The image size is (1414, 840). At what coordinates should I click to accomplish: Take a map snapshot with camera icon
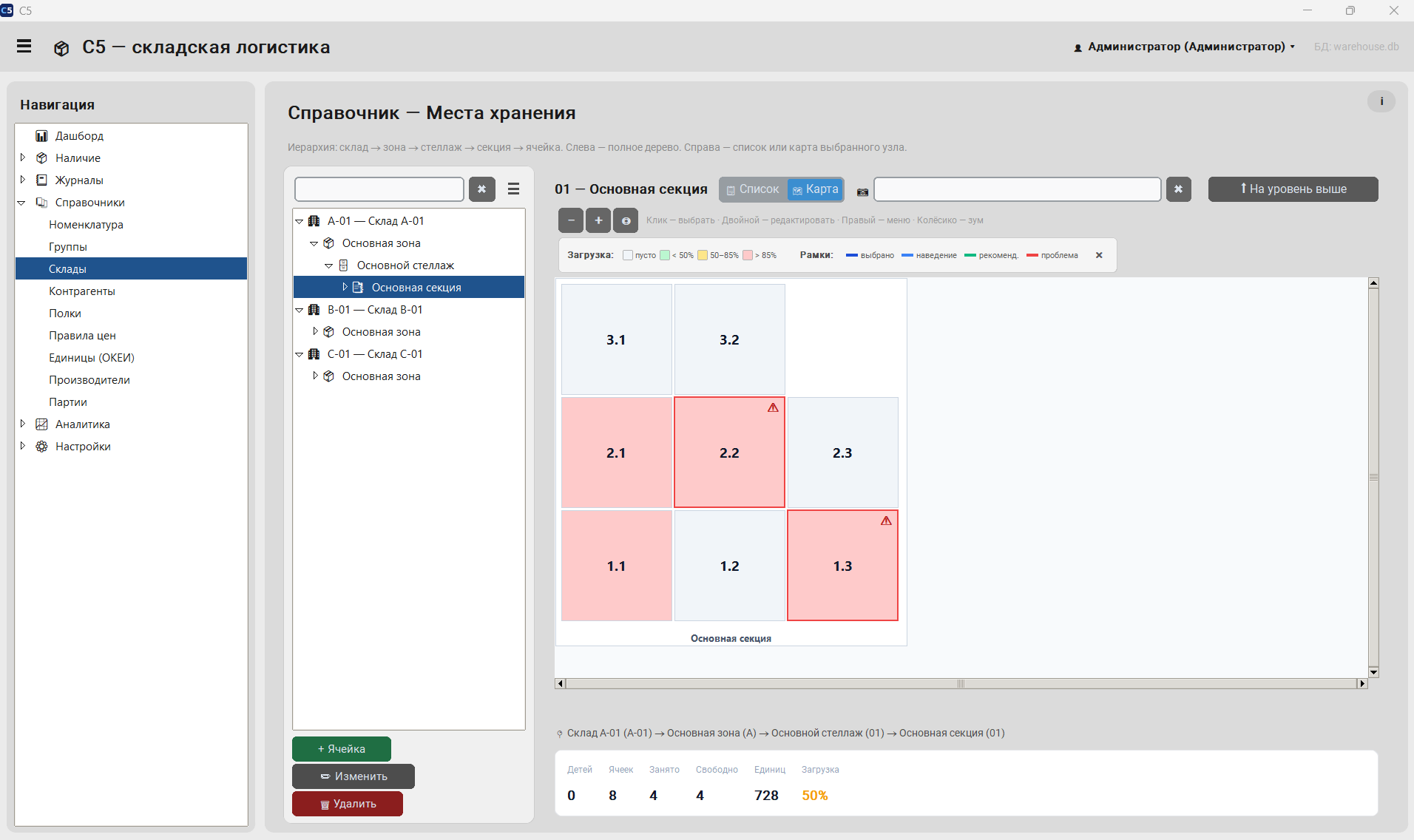pos(862,192)
